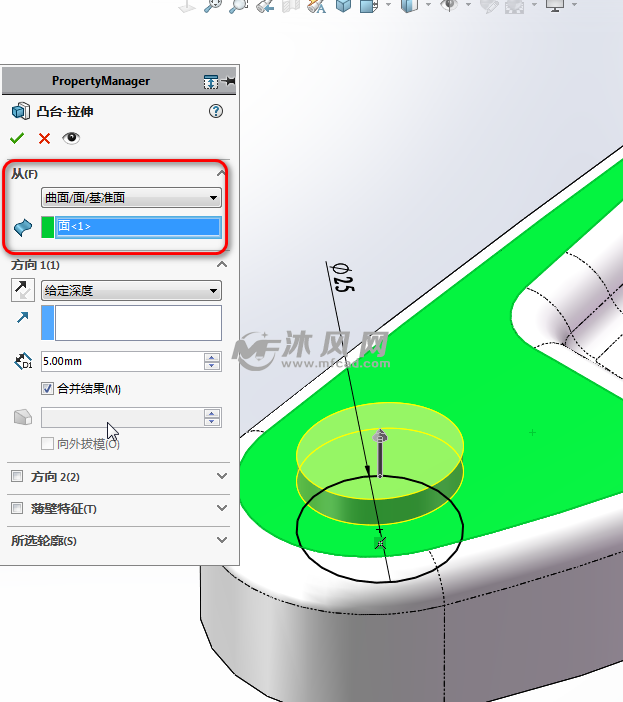Click the extrude direction arrow handle
Image resolution: width=623 pixels, height=702 pixels.
coord(380,452)
